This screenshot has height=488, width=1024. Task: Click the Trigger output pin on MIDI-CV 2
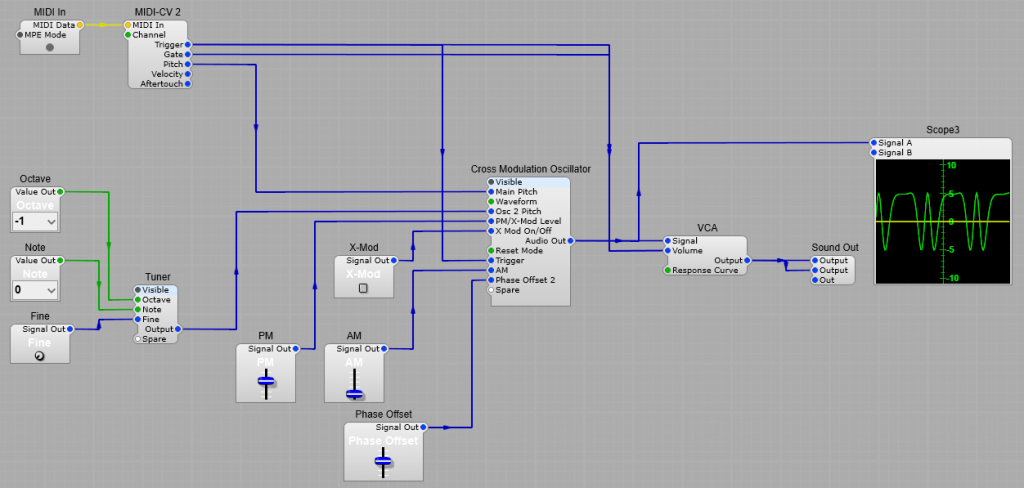tap(188, 44)
